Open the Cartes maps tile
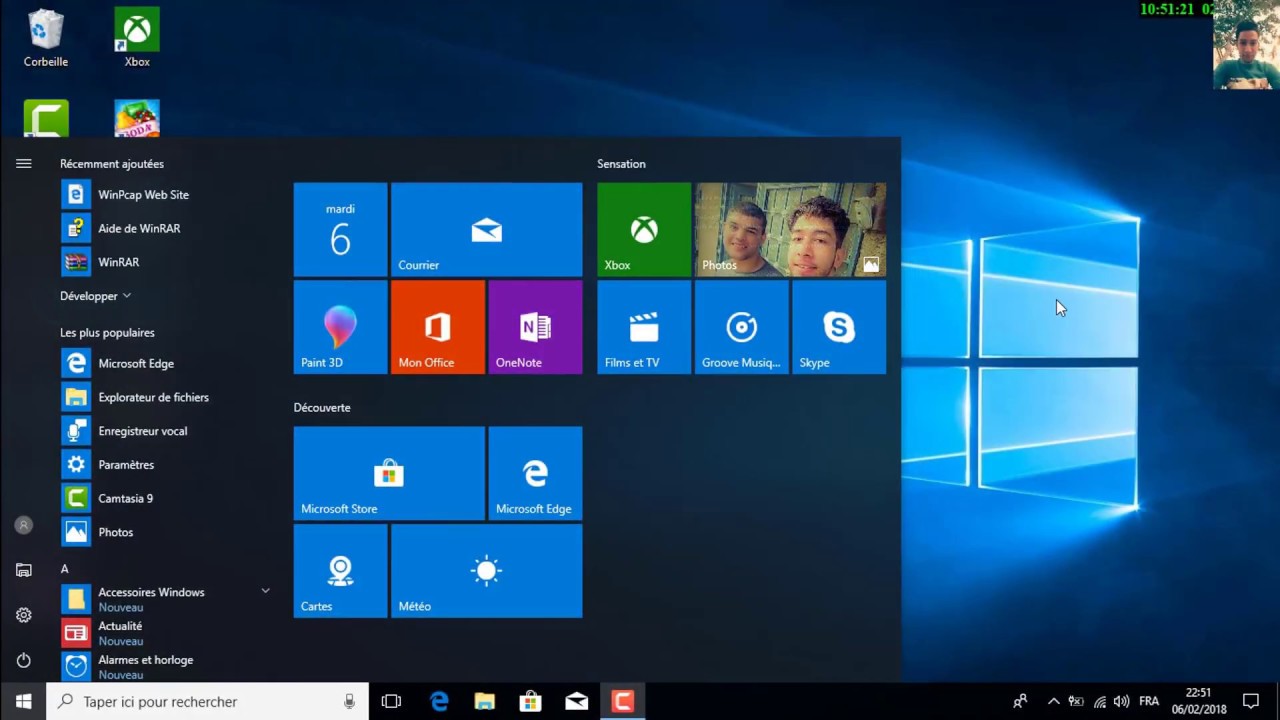The height and width of the screenshot is (720, 1280). click(340, 571)
